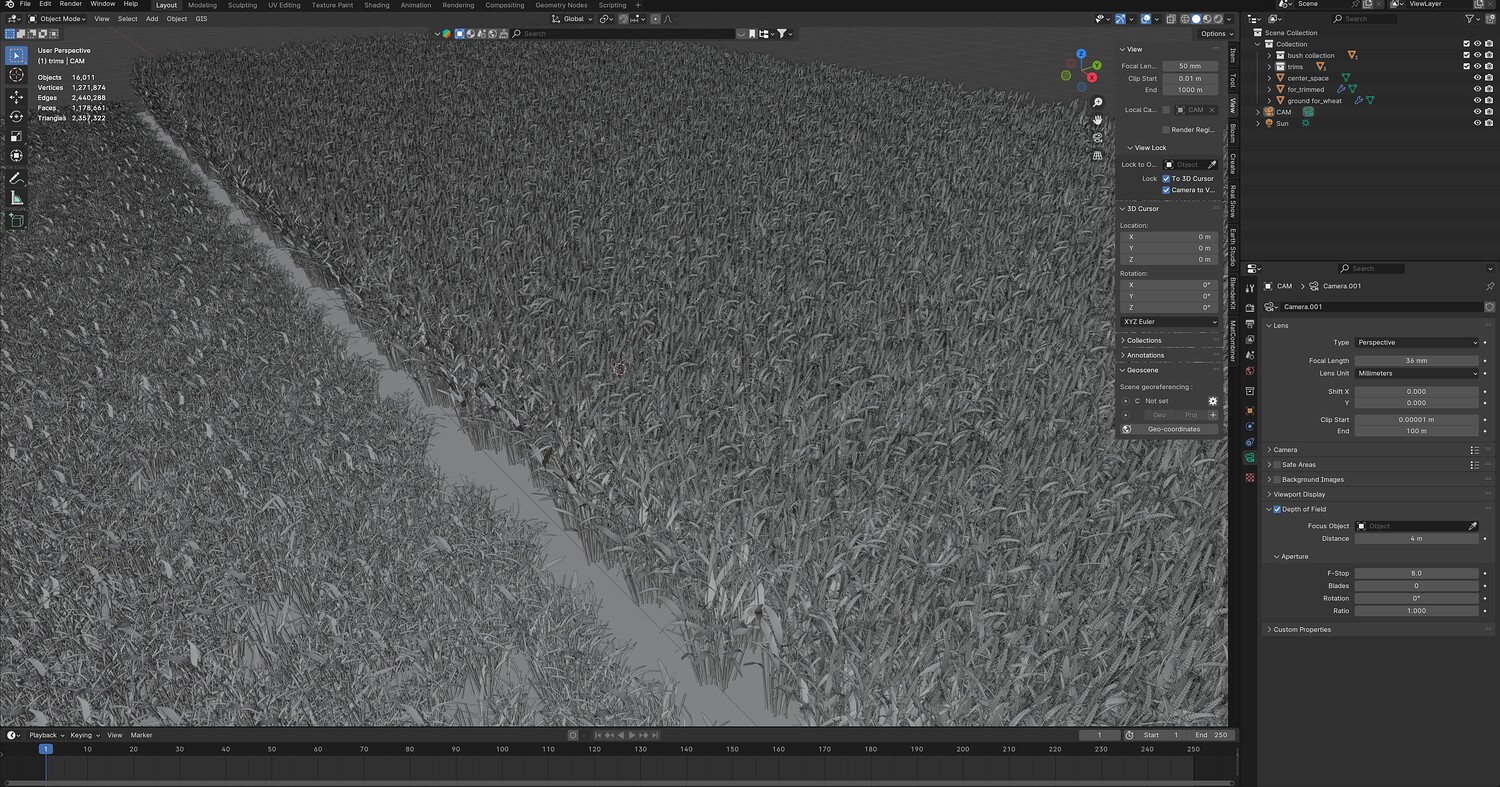Adjust the F-Stop 8.0 field

1416,573
